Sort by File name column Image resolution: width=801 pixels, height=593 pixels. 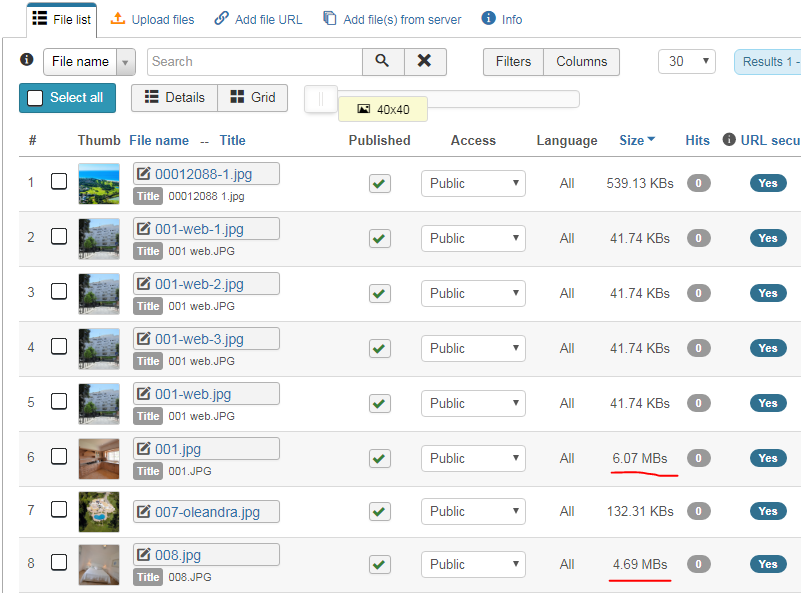[x=159, y=140]
